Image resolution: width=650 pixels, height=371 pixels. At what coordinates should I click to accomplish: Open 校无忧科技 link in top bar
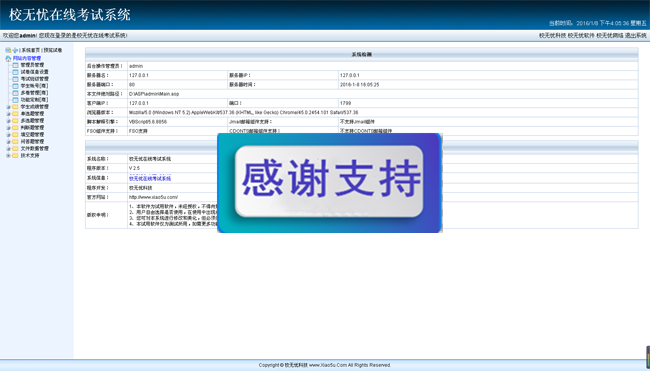[552, 36]
